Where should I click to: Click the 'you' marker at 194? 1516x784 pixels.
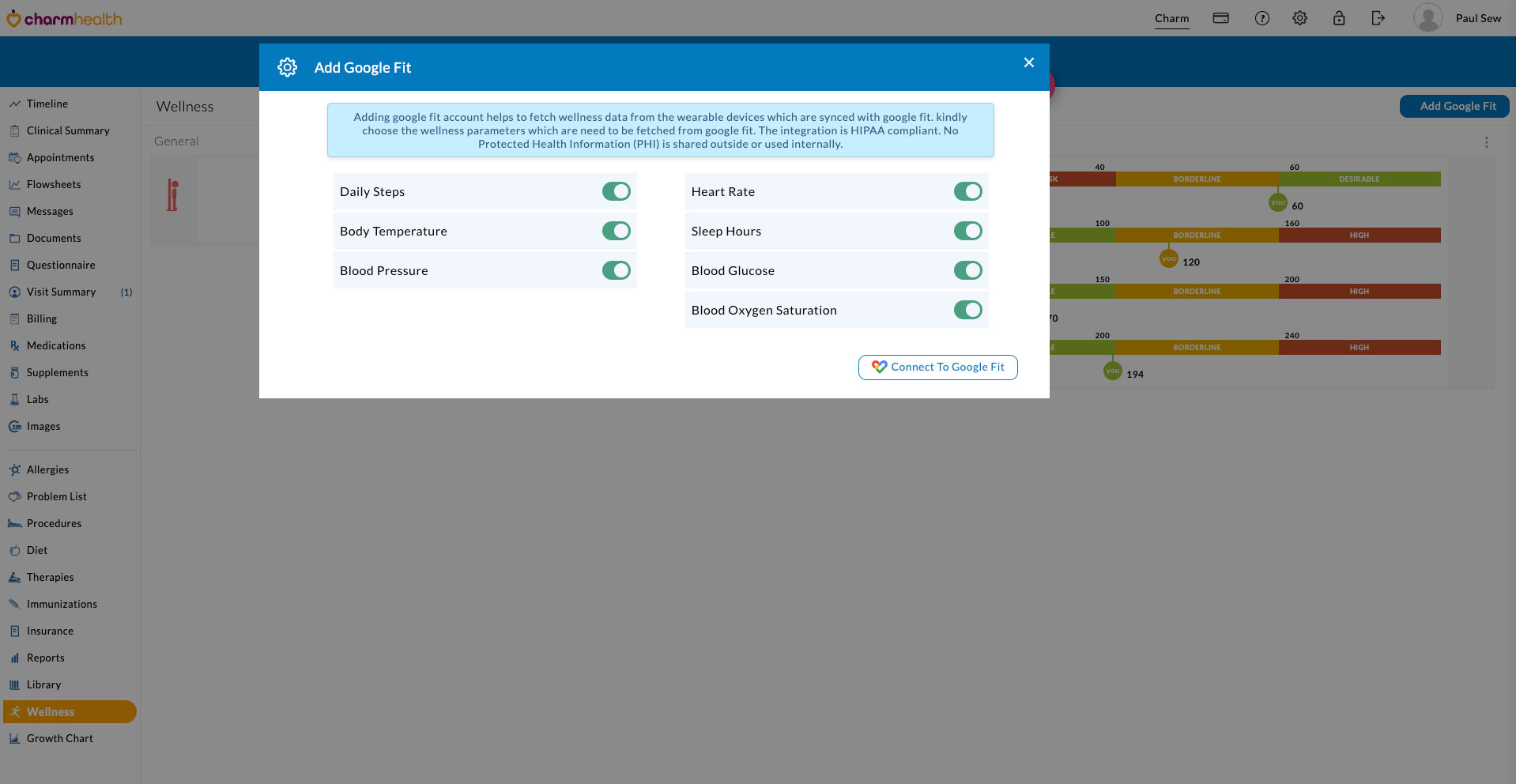click(1112, 371)
